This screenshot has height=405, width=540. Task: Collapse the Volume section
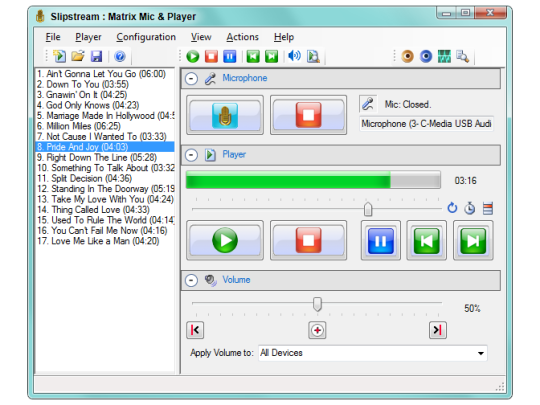click(191, 280)
